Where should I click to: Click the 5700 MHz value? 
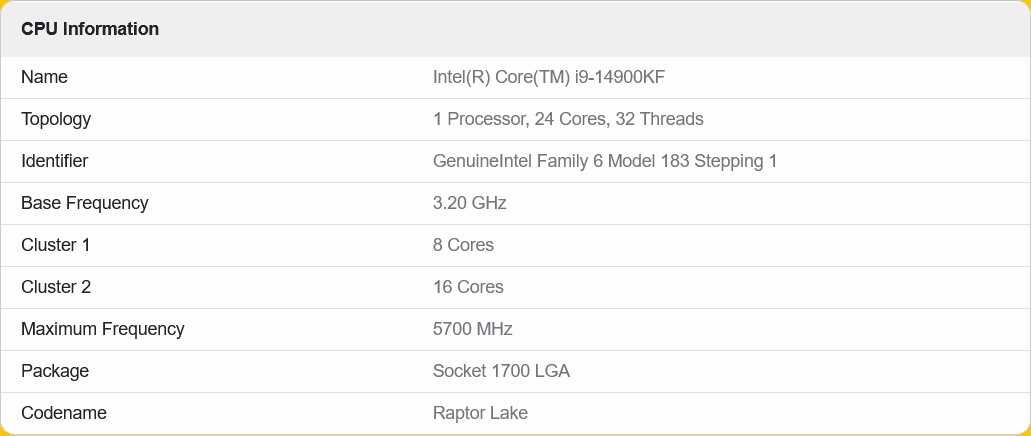coord(473,329)
